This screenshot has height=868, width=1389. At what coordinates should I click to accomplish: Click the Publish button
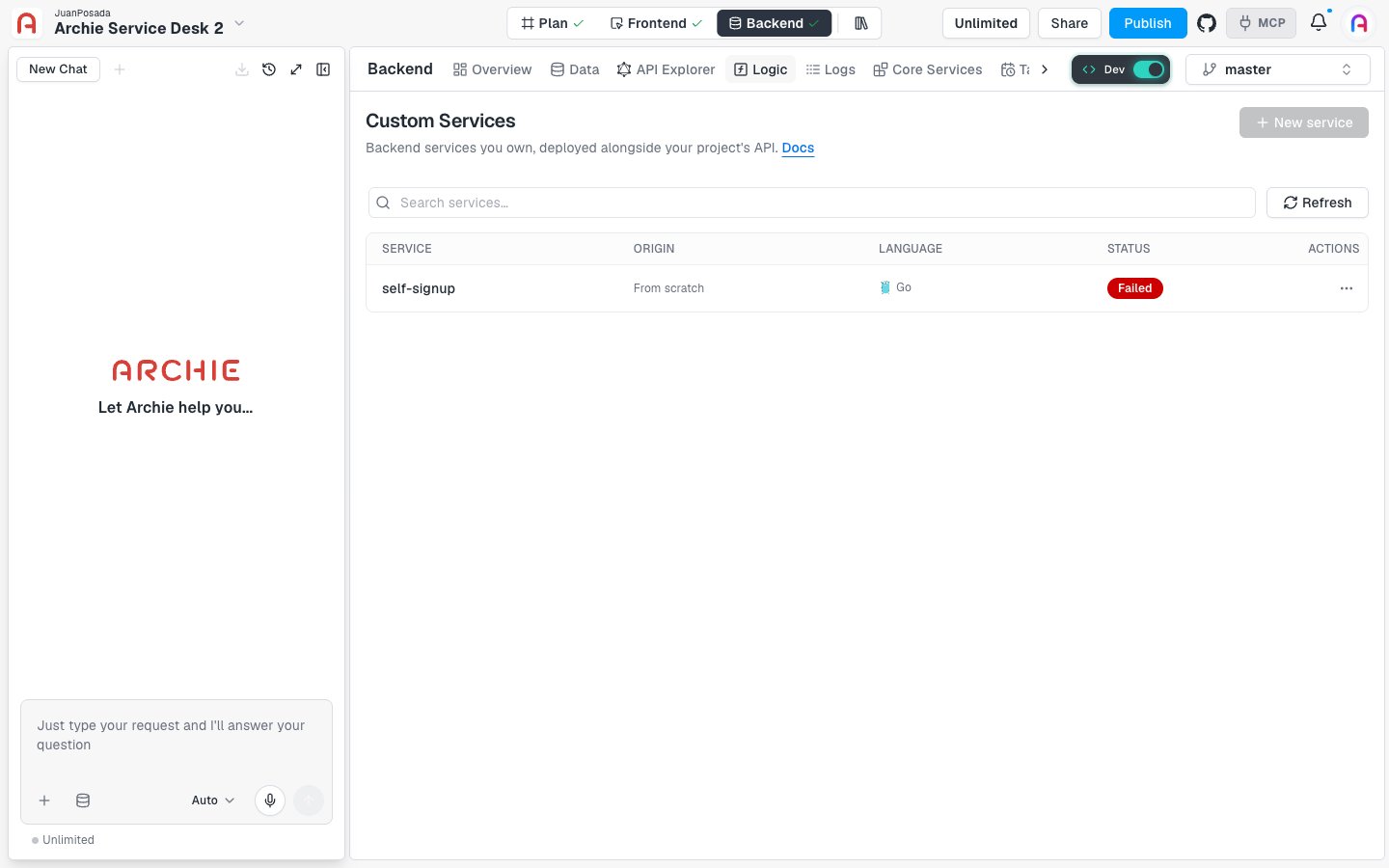[1148, 23]
